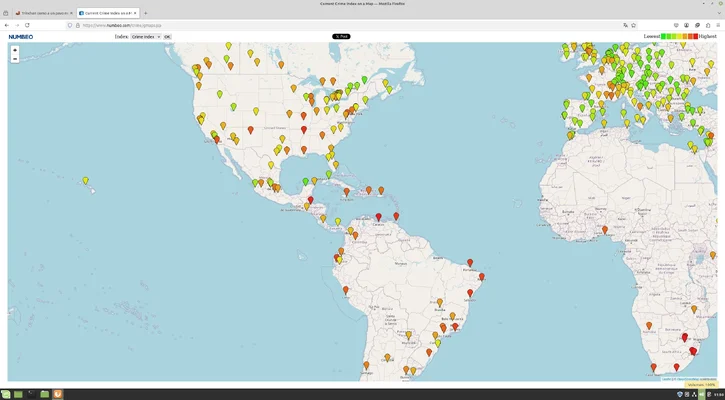This screenshot has width=725, height=400.
Task: Click the orange marker in Namibia
Action: [649, 325]
